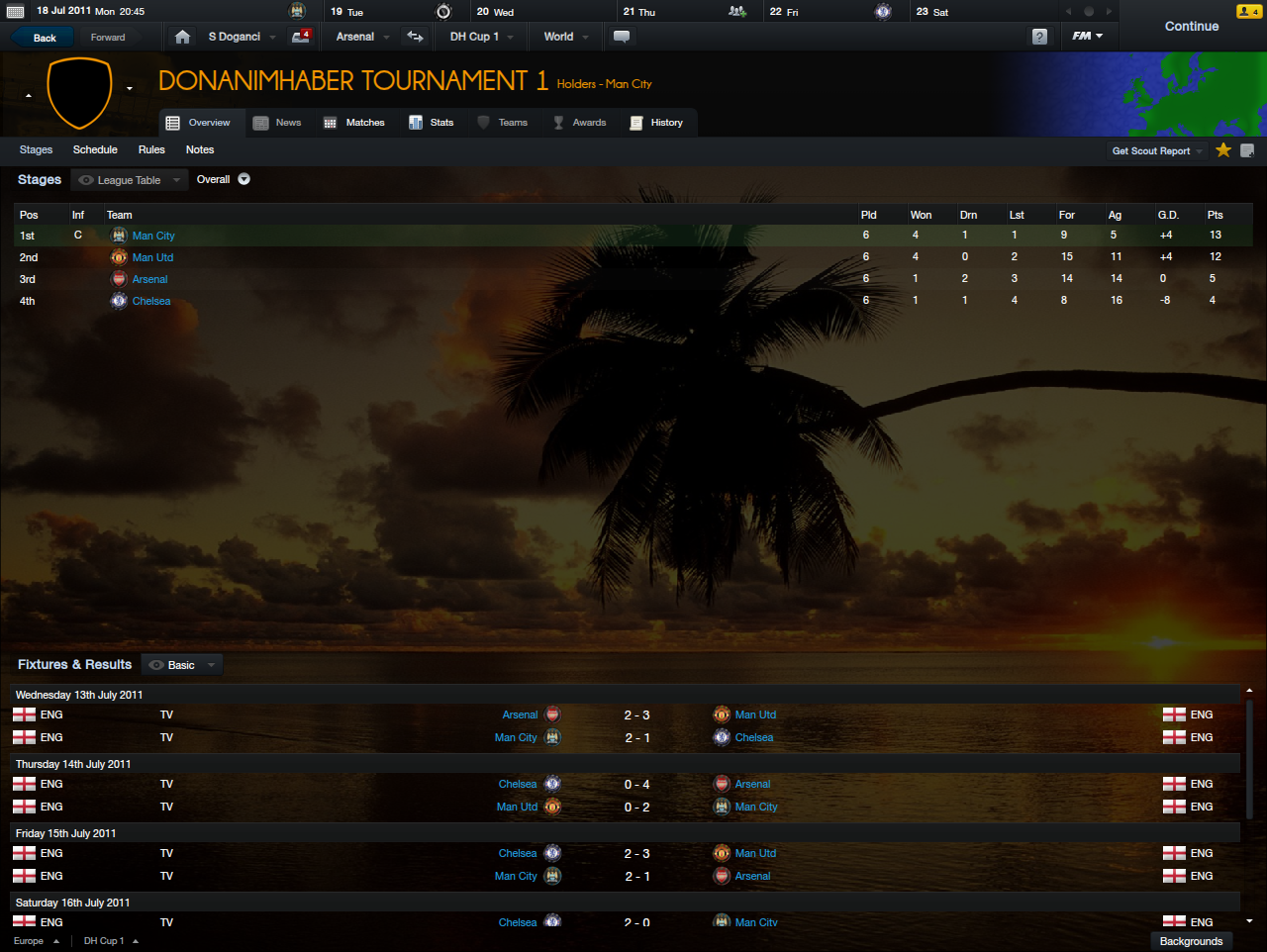This screenshot has width=1267, height=952.
Task: Open the World menu
Action: [x=565, y=37]
